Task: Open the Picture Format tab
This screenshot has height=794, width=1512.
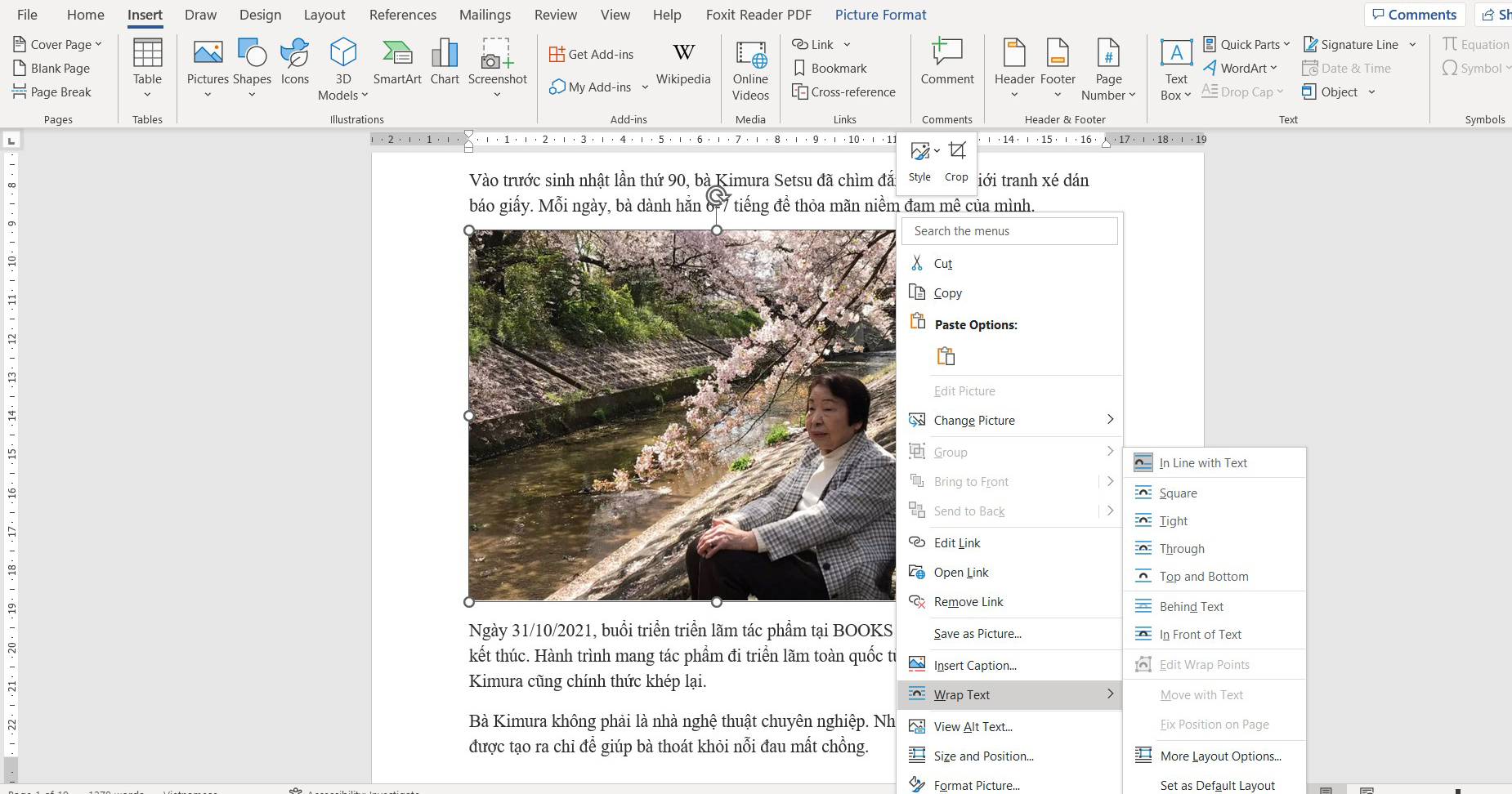Action: (880, 15)
